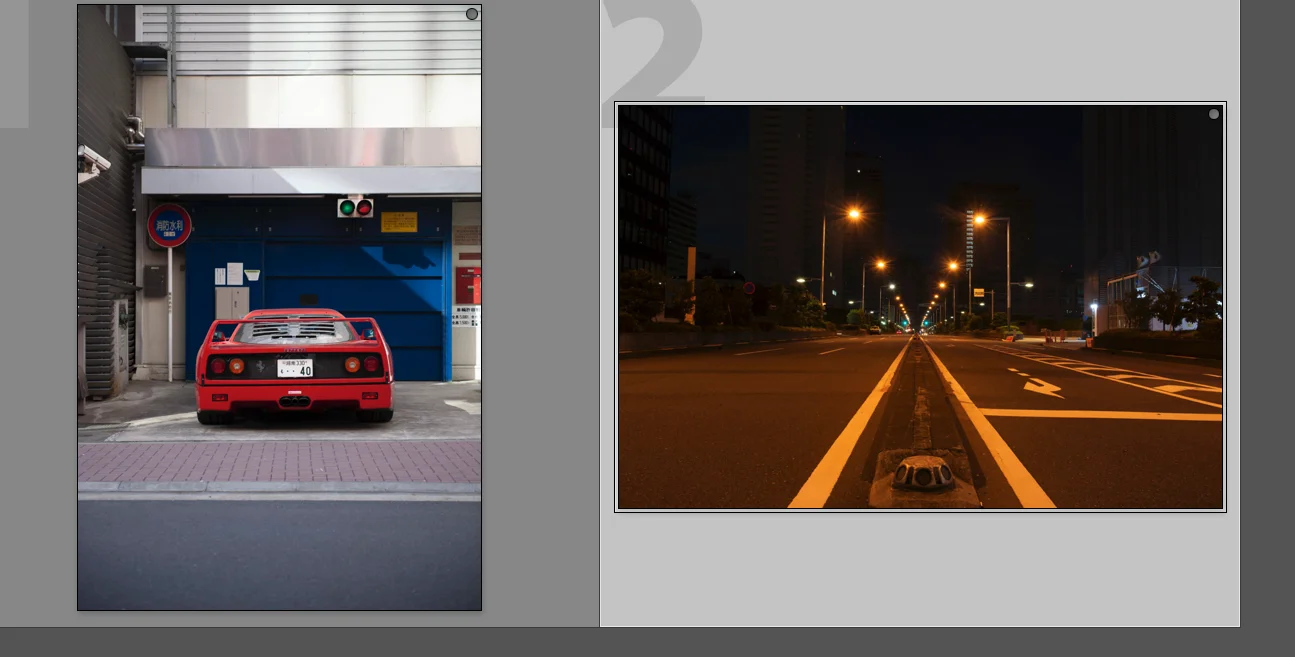The height and width of the screenshot is (657, 1295).
Task: Toggle the selection circle on the Ferrari photo
Action: click(x=470, y=13)
